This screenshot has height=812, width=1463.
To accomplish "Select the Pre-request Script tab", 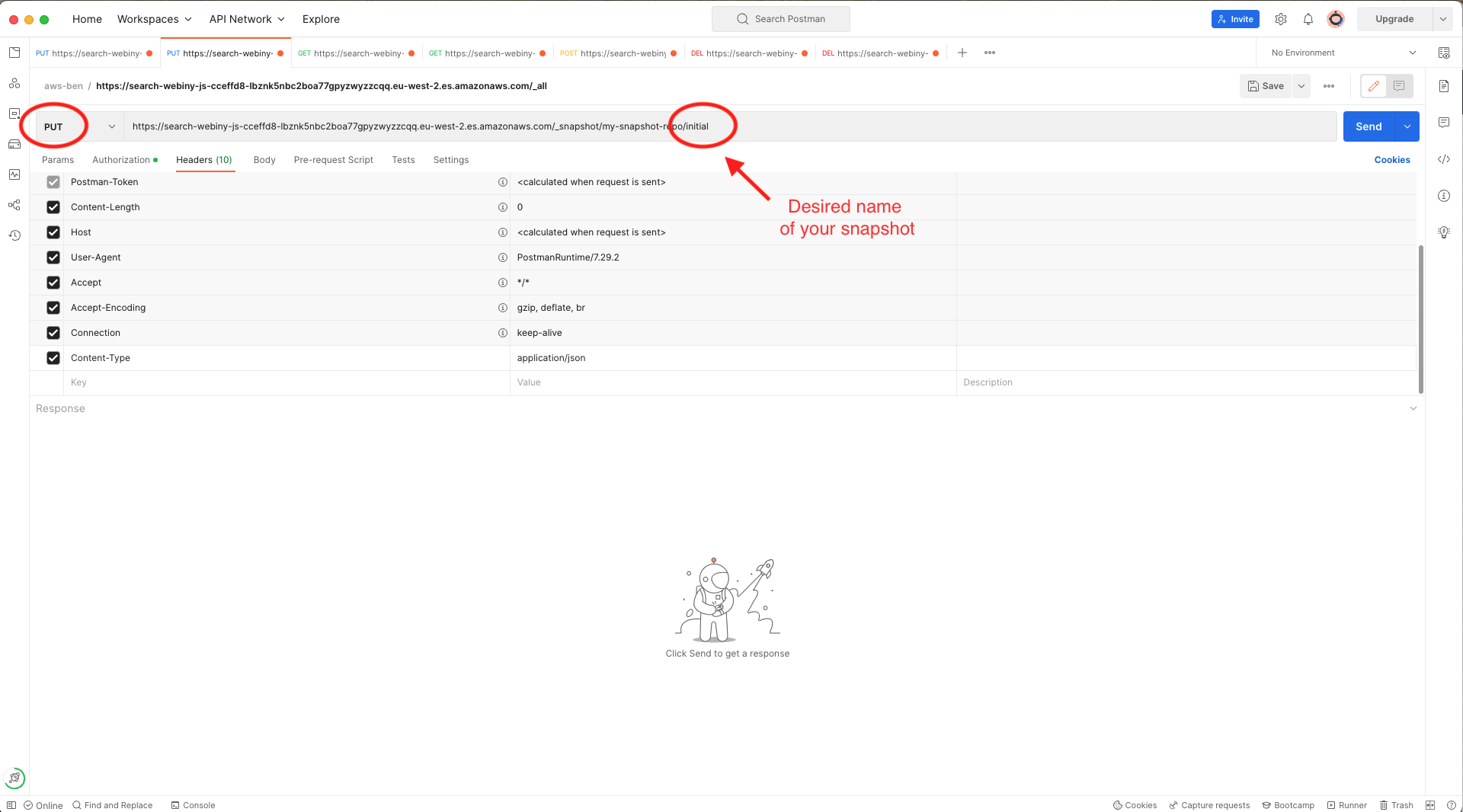I will (333, 160).
